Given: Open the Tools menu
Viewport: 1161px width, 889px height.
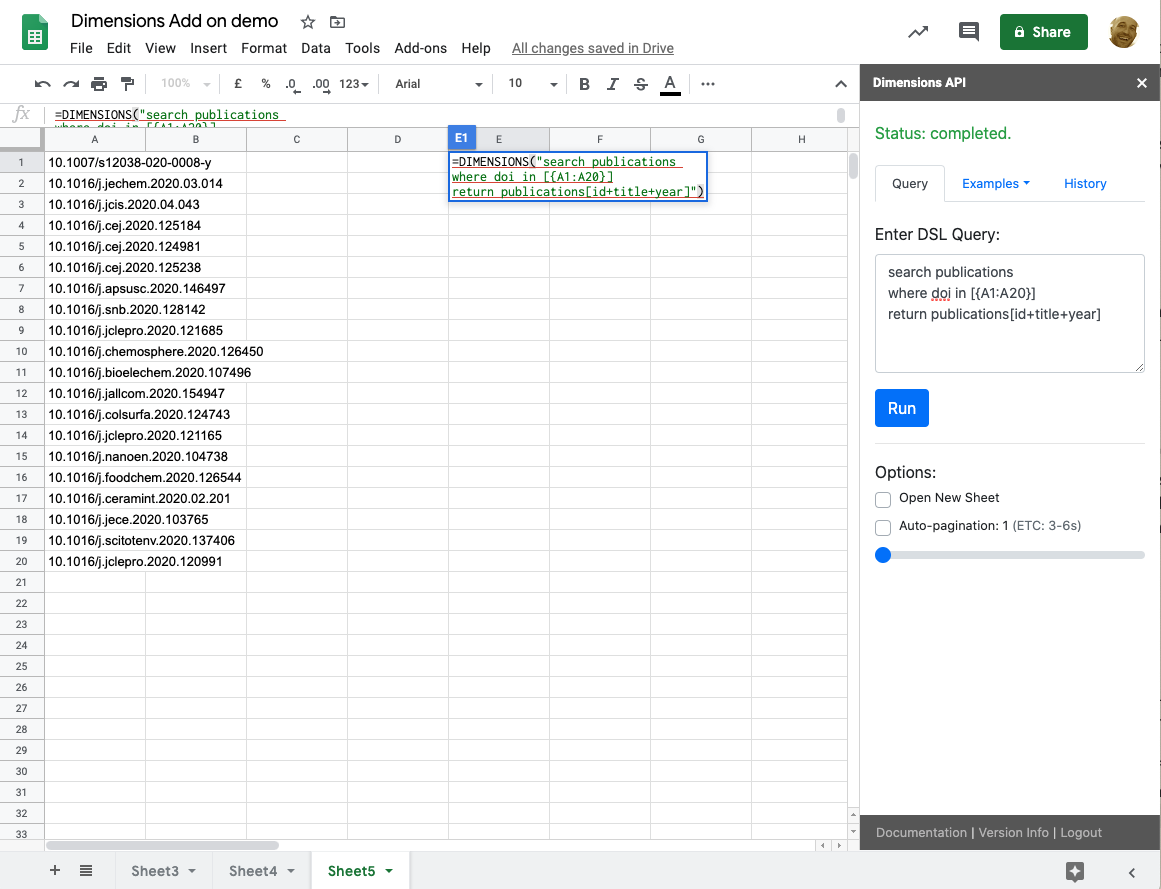Looking at the screenshot, I should (362, 48).
